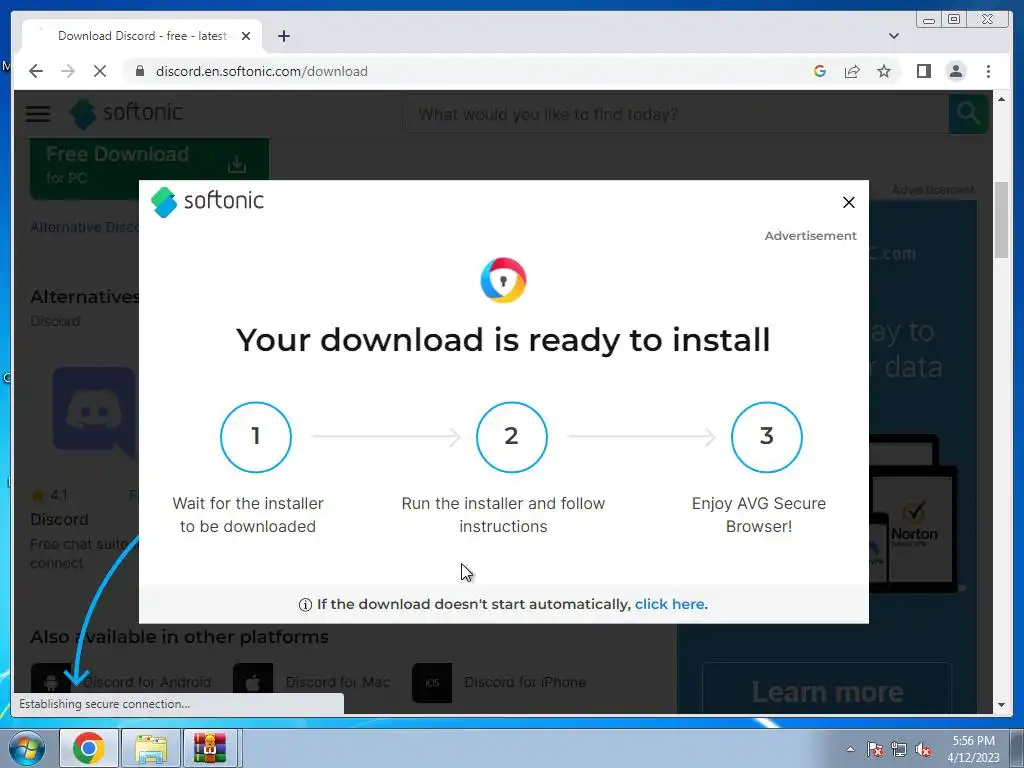Open Windows Explorer from taskbar
Screen dimensions: 1024x768
pyautogui.click(x=150, y=748)
